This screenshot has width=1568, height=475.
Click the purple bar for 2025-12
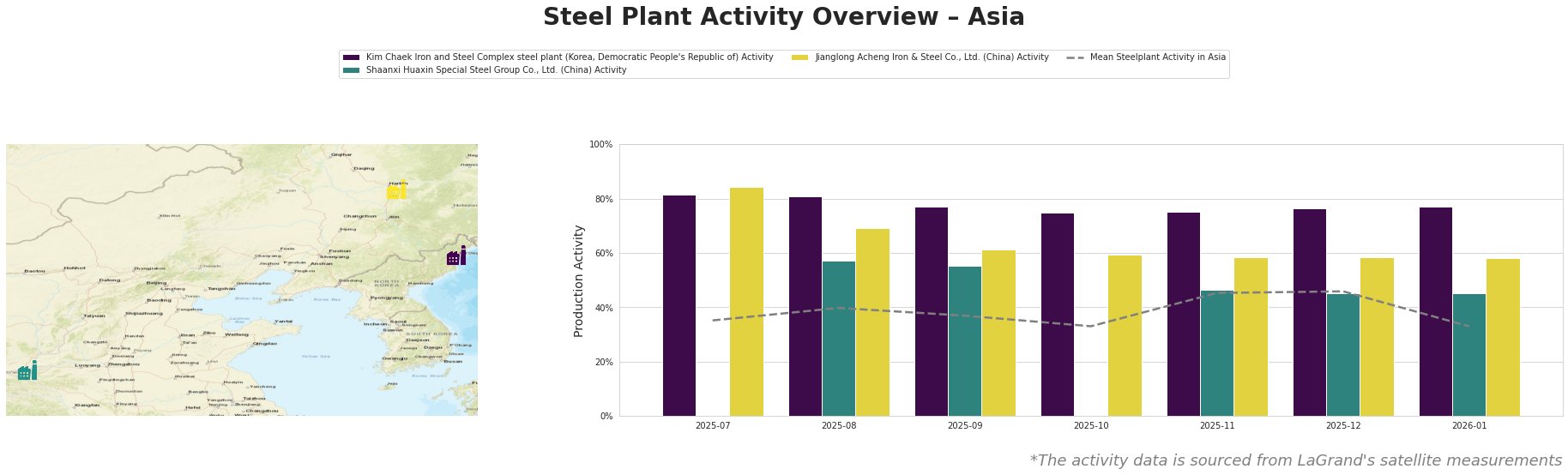(1310, 312)
